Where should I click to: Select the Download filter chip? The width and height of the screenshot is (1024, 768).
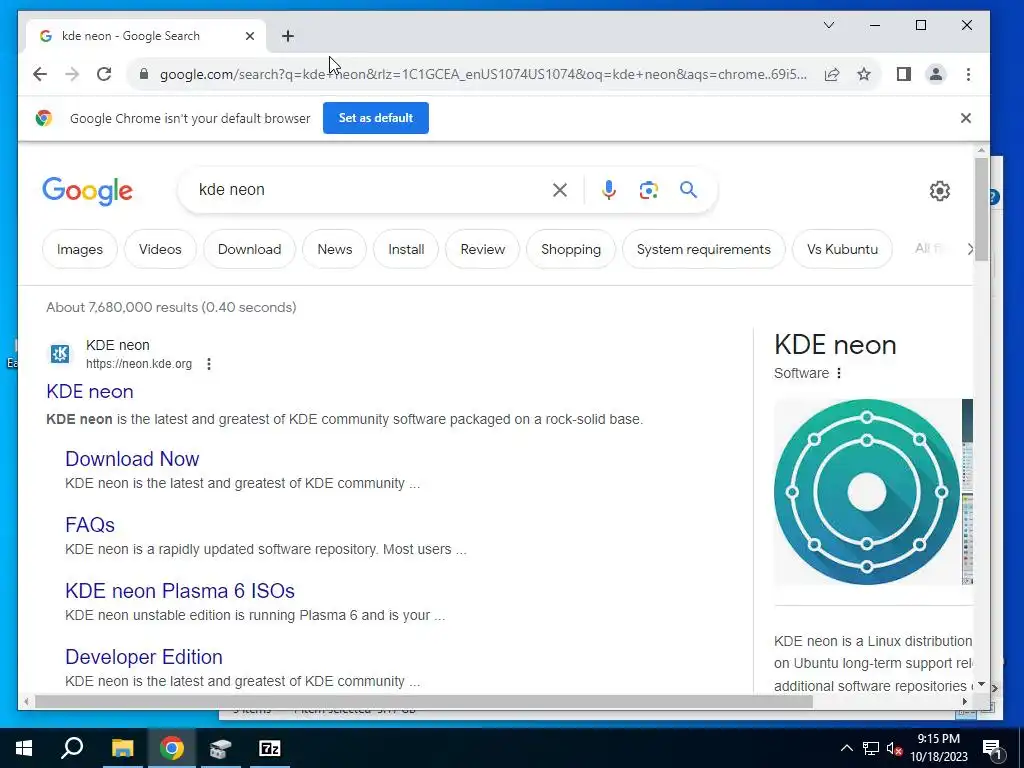pos(249,249)
